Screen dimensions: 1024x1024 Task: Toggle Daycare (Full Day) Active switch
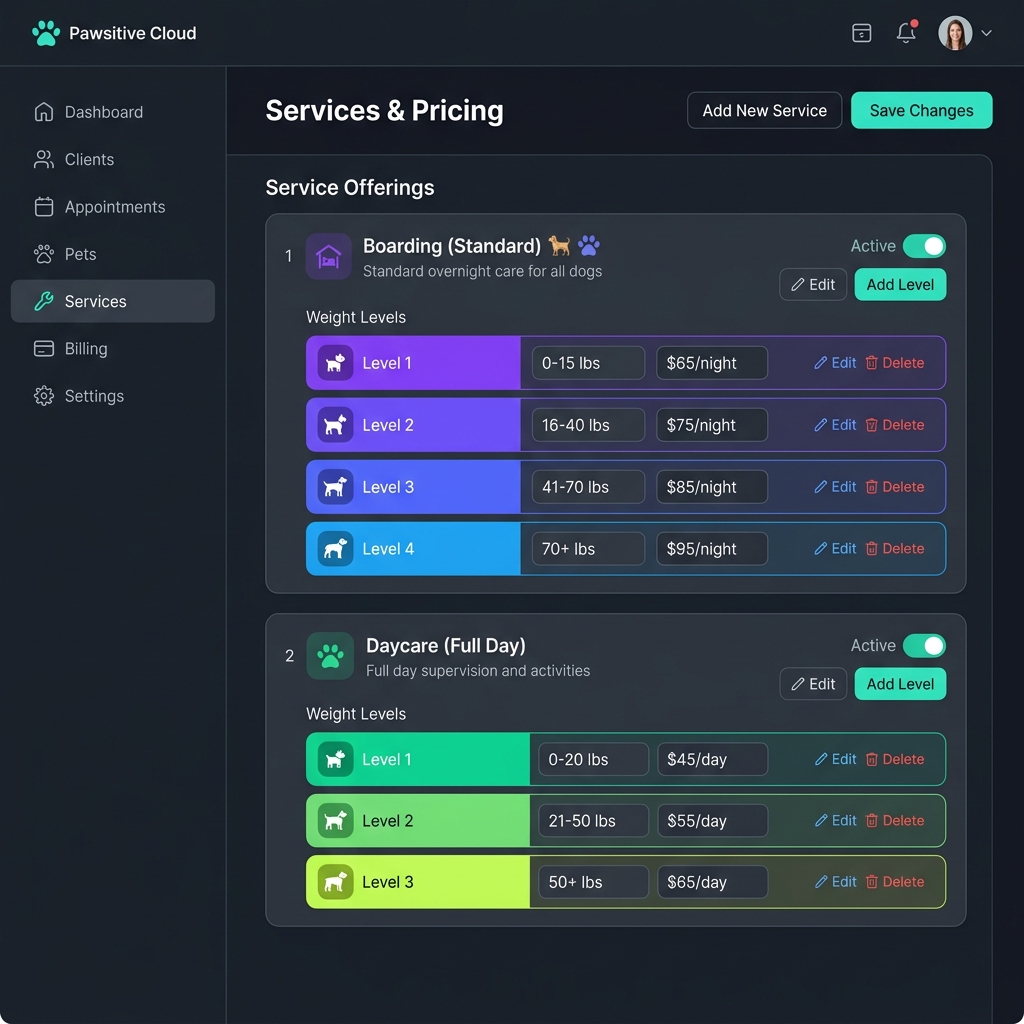[x=924, y=646]
